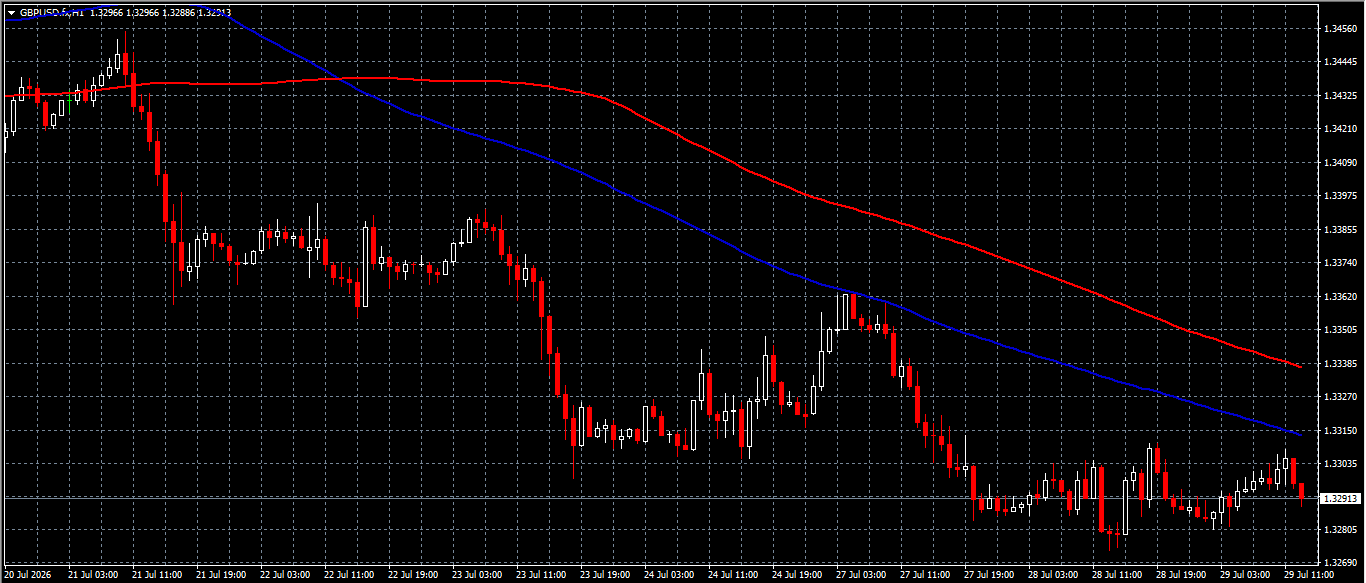This screenshot has width=1366, height=583.
Task: Select the 1.32690 price scale label
Action: pos(1339,564)
